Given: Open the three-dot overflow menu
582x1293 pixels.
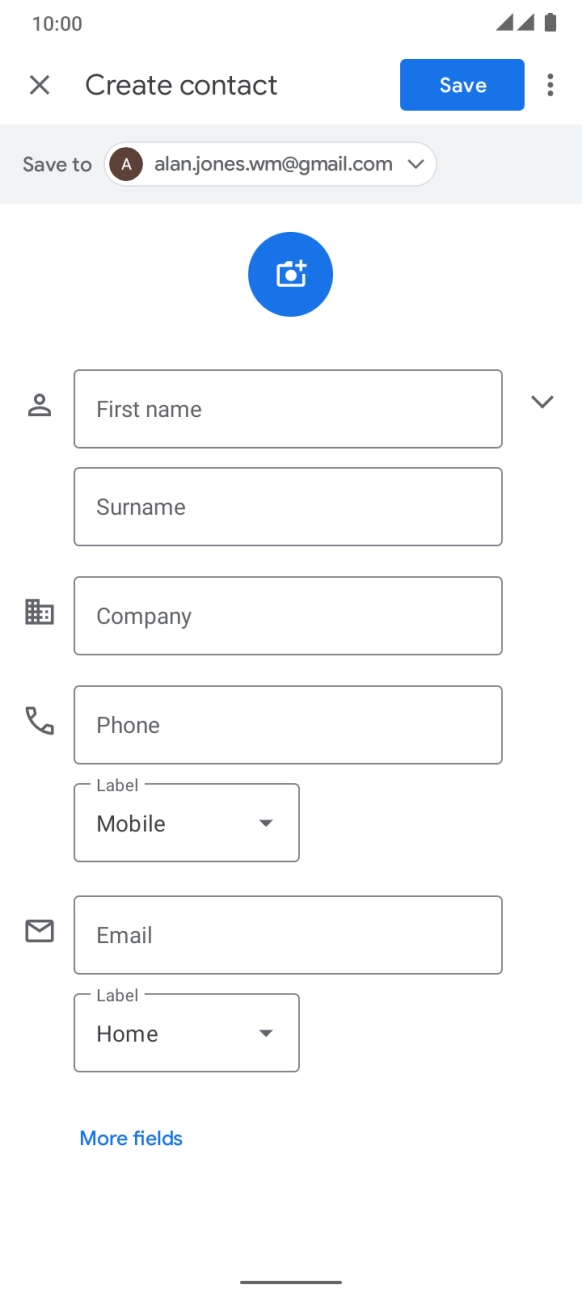Looking at the screenshot, I should [x=550, y=85].
